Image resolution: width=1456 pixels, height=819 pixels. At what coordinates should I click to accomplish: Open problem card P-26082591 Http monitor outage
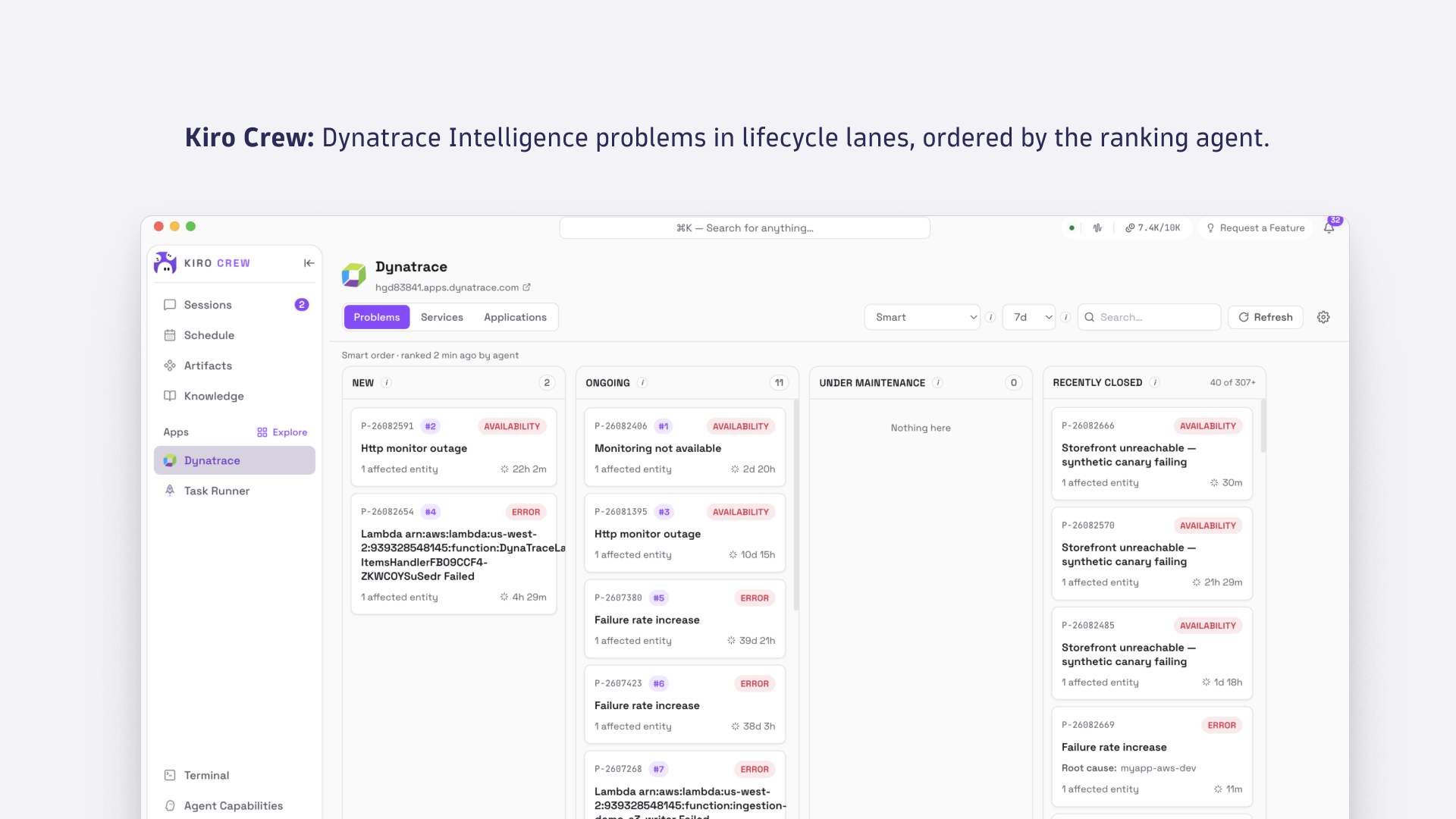[453, 447]
